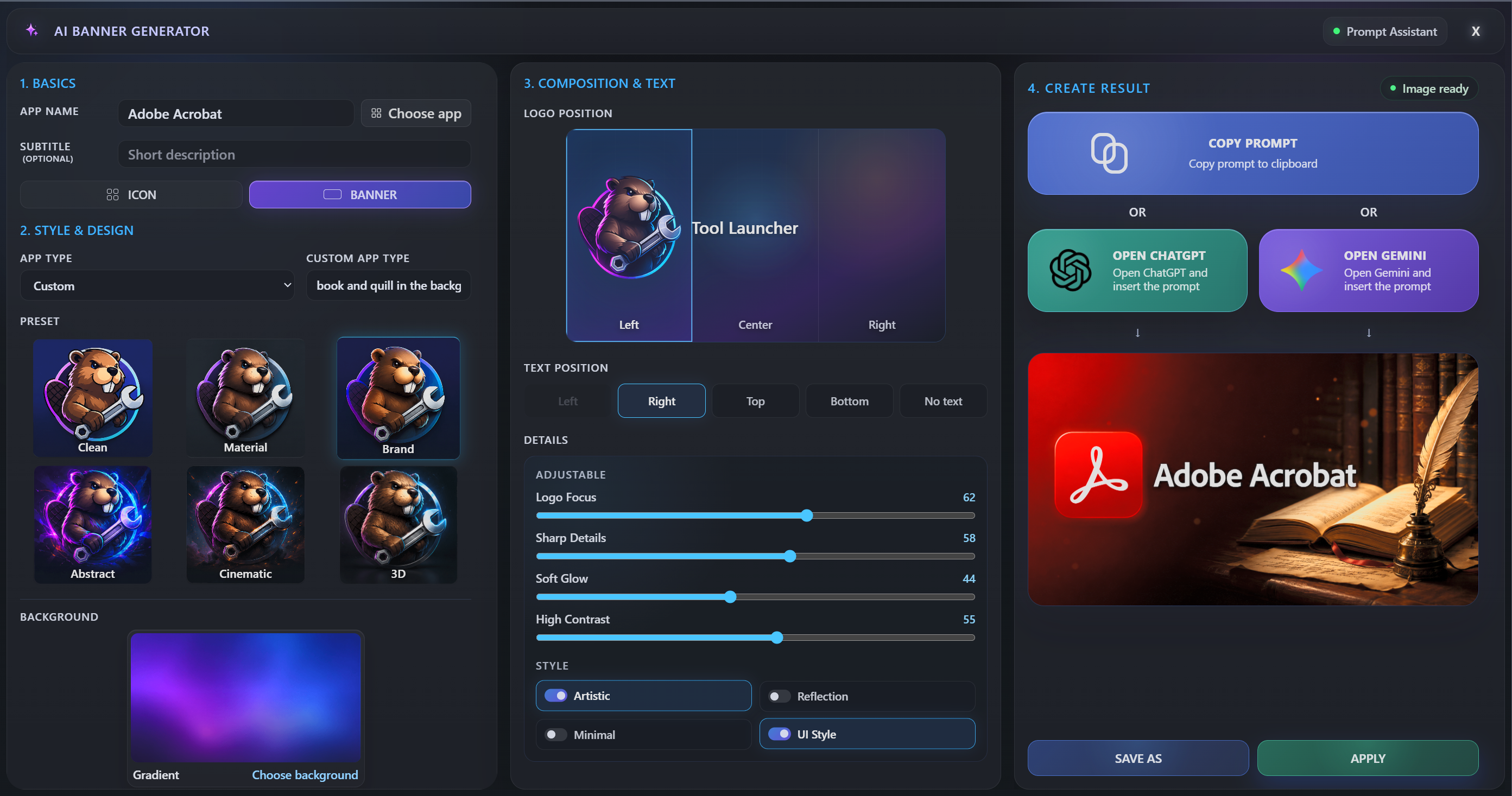
Task: Click the High Contrast value 55
Action: [x=969, y=619]
